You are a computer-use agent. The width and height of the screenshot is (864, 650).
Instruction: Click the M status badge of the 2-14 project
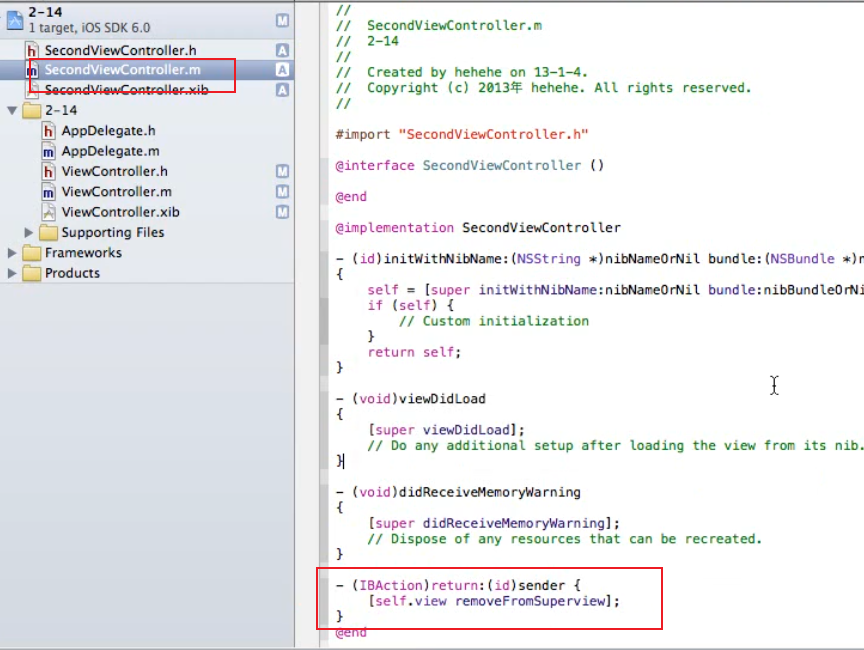point(282,20)
